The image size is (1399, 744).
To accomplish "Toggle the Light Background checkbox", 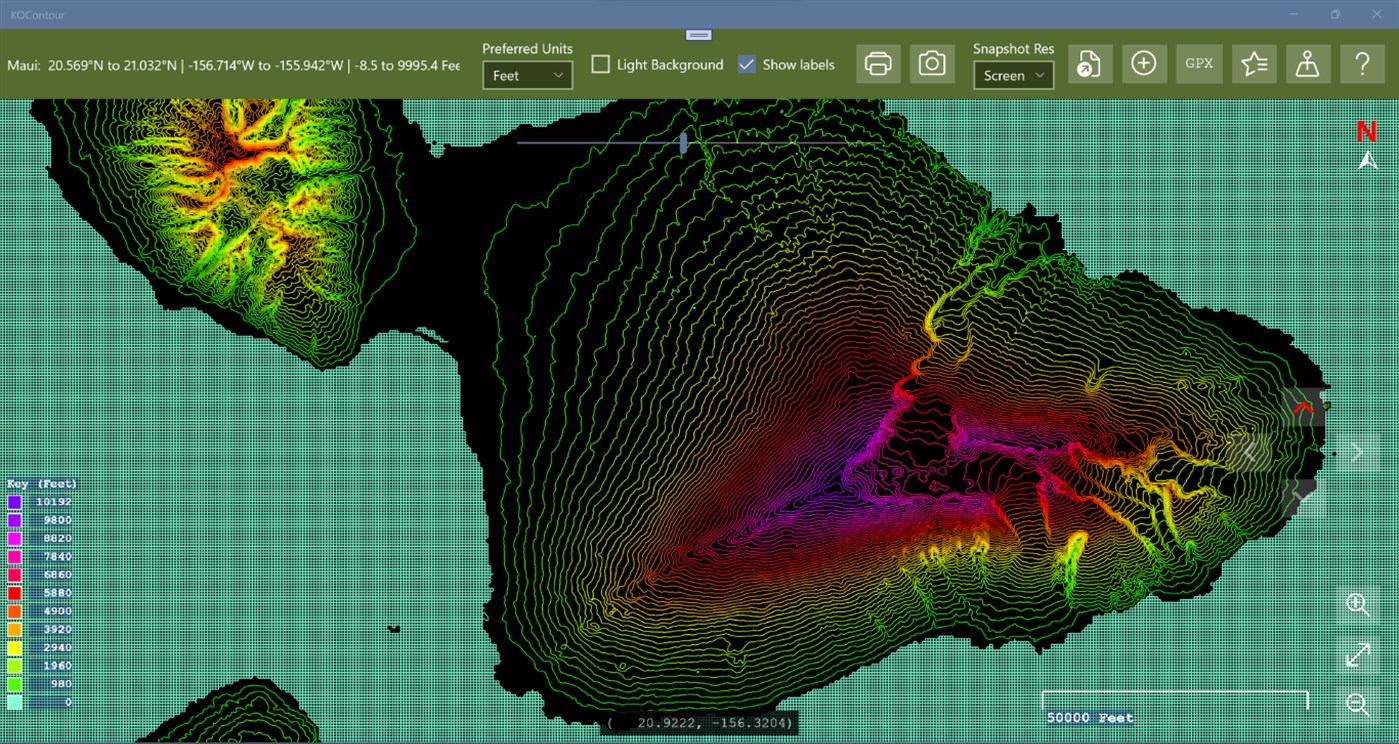I will coord(601,64).
